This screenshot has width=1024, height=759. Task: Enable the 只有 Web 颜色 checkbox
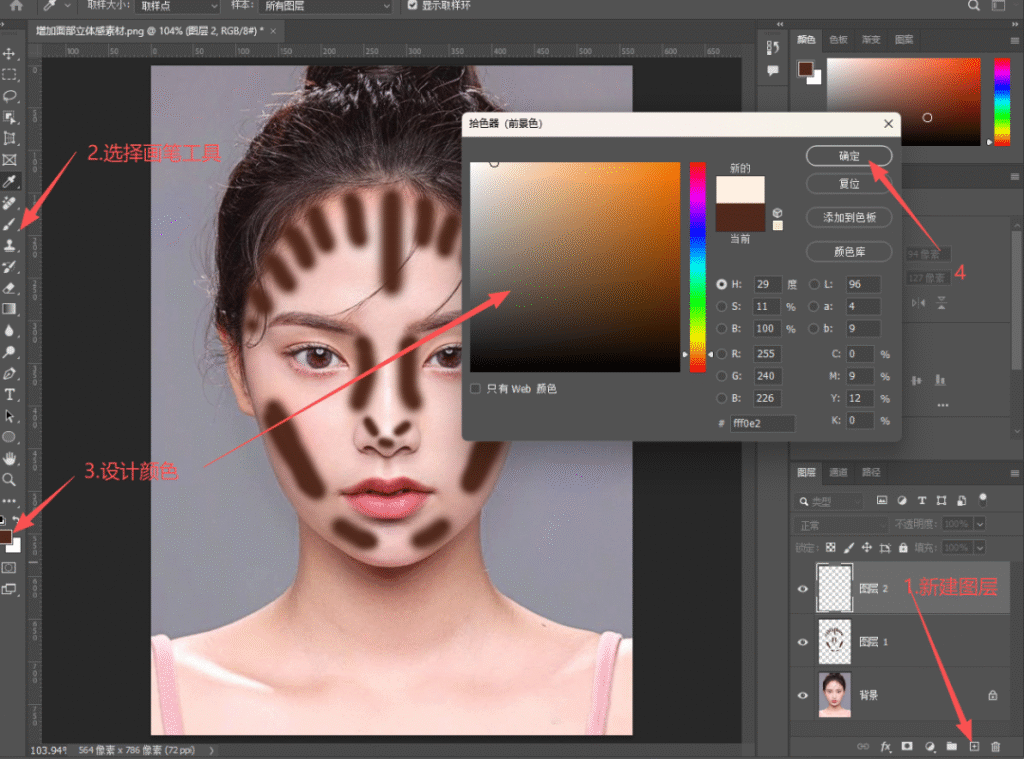pyautogui.click(x=475, y=389)
